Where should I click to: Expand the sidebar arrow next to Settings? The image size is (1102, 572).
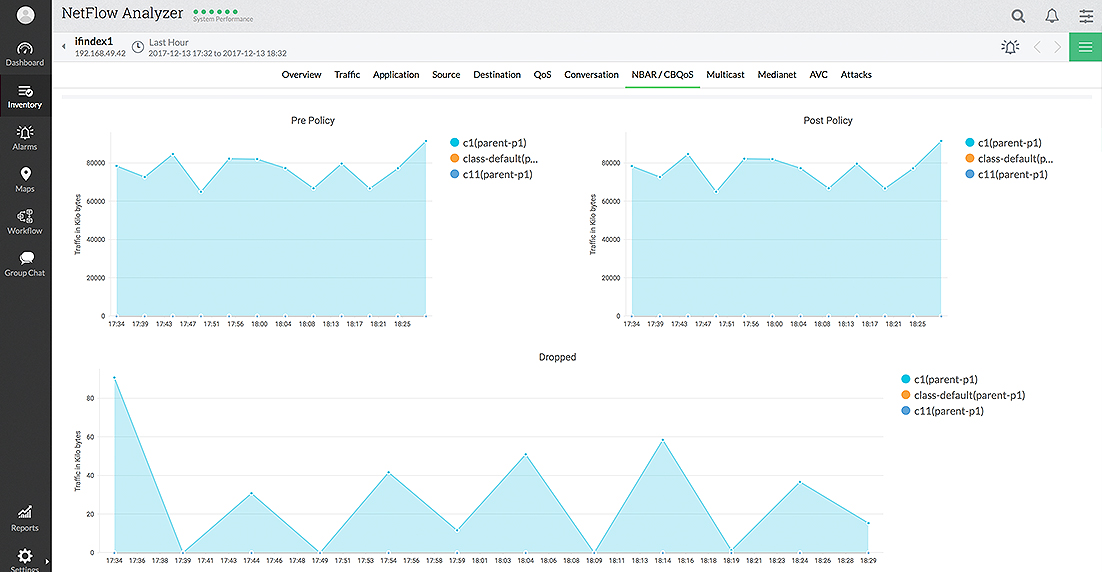(x=47, y=561)
